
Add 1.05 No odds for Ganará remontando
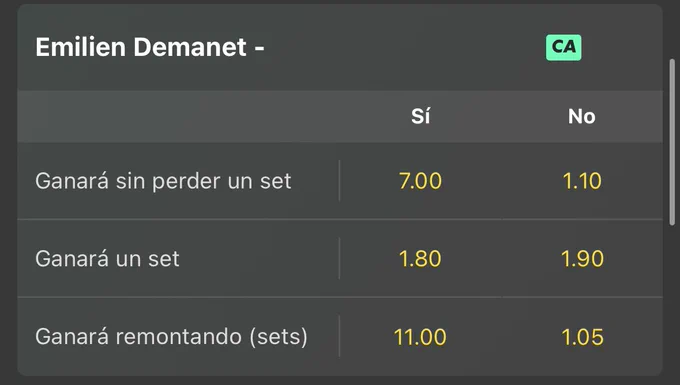[582, 337]
